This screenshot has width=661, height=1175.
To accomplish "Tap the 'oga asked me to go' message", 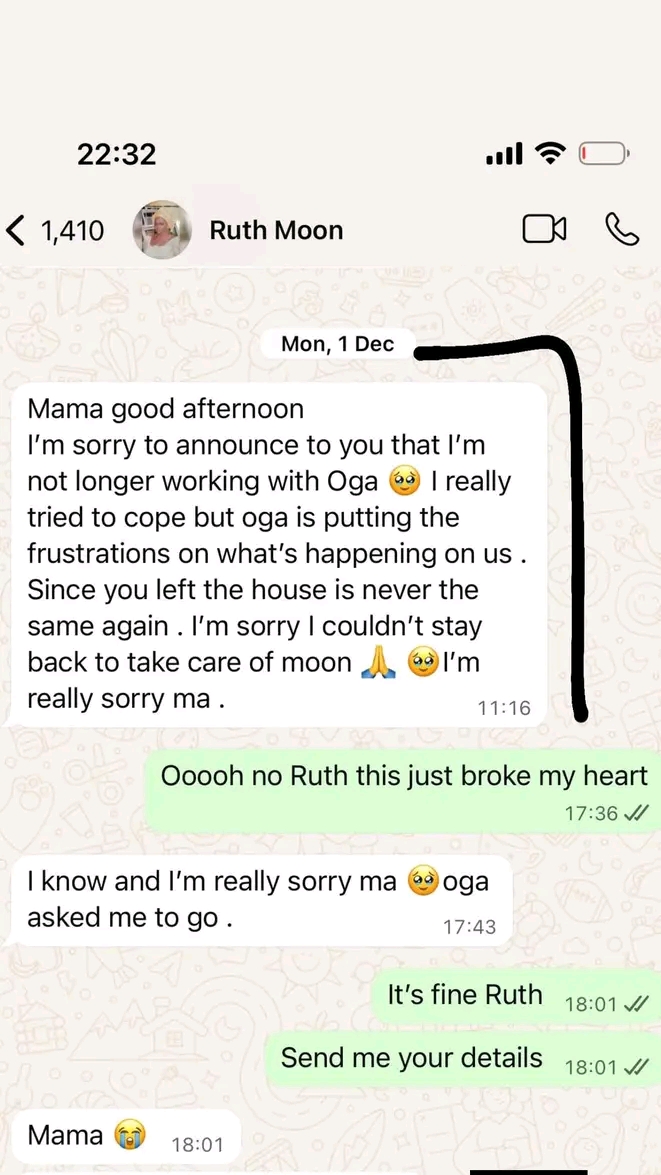I will point(262,901).
